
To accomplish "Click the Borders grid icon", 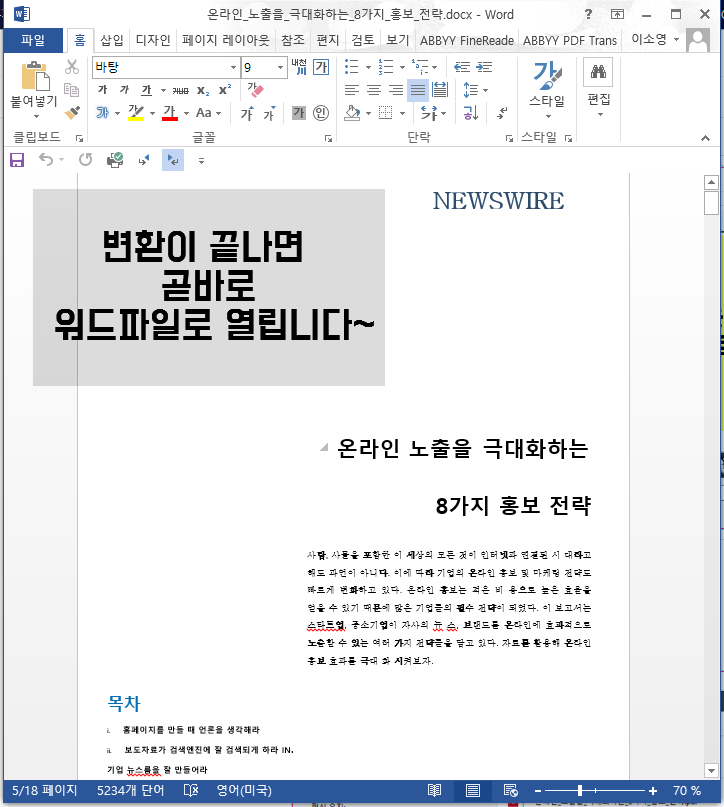I will (385, 113).
